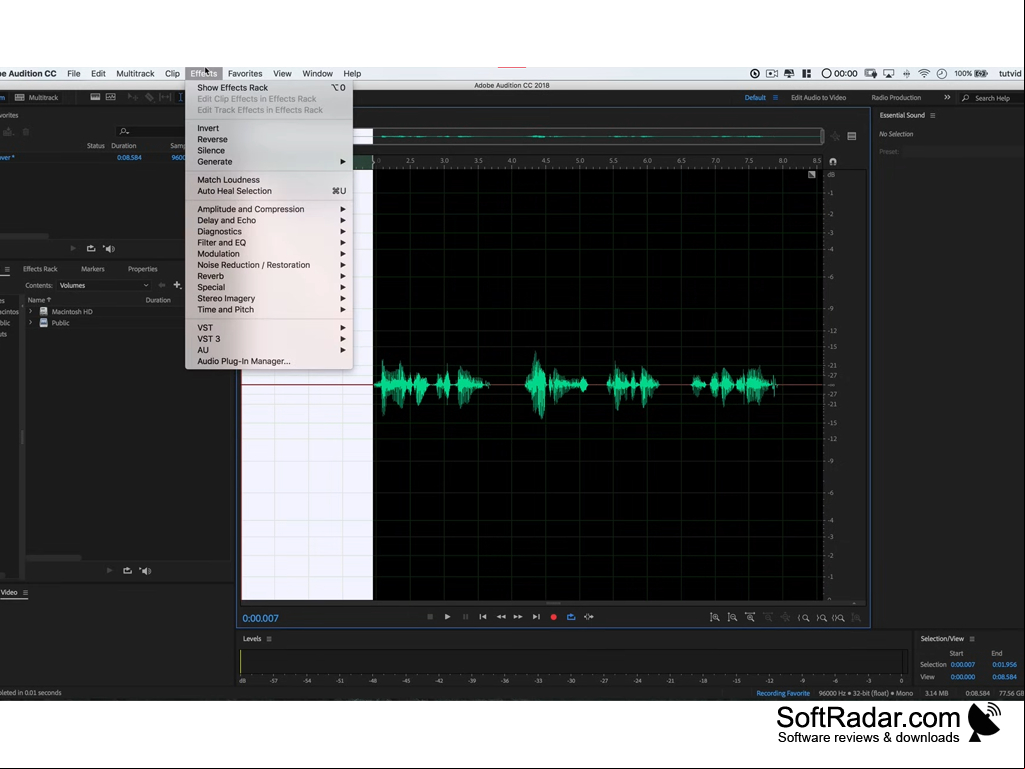Click the Stop transport button
Image resolution: width=1025 pixels, height=769 pixels.
point(429,617)
